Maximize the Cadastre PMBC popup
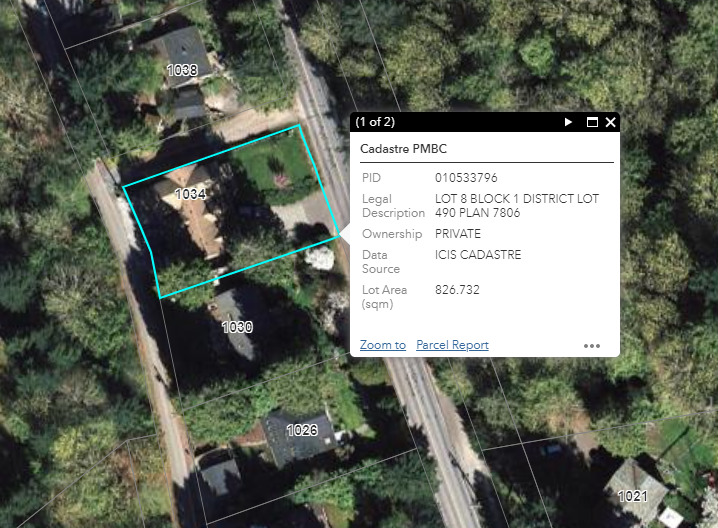 [592, 122]
